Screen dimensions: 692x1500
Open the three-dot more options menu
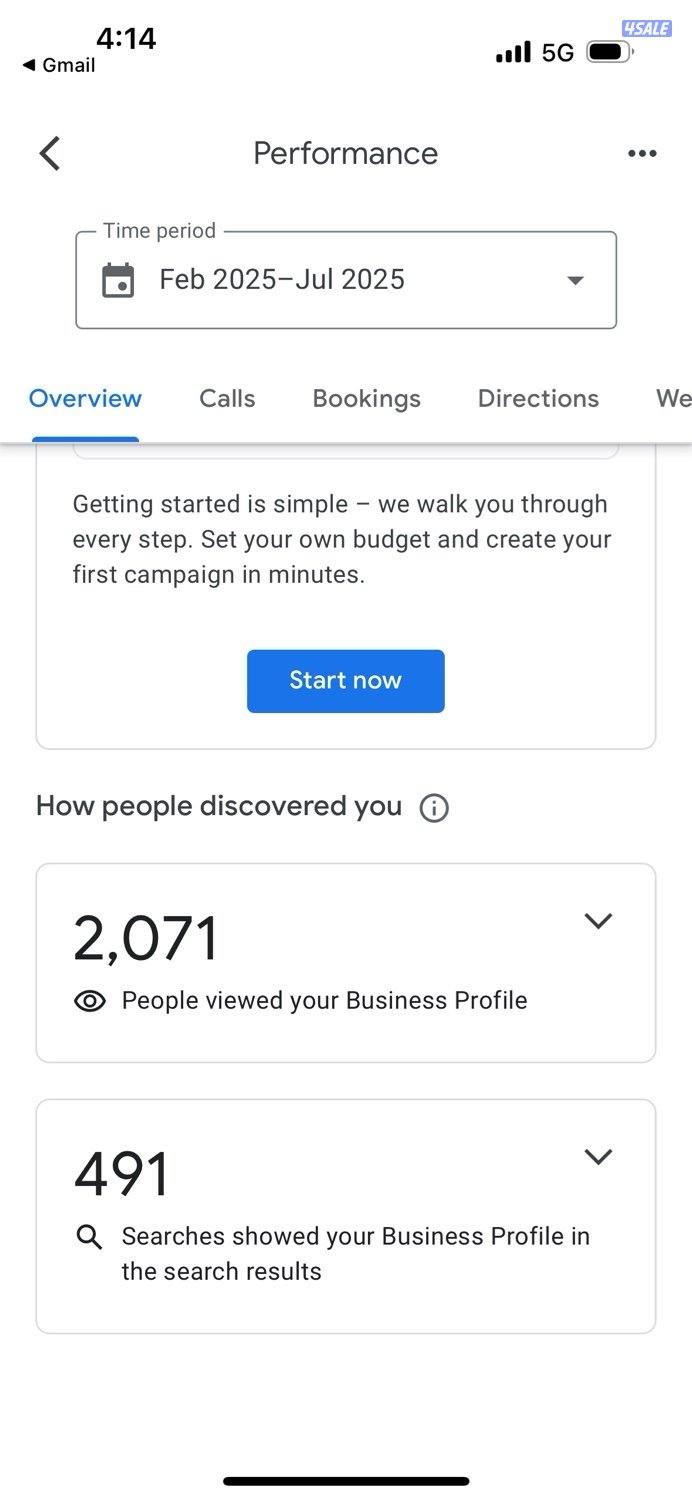pyautogui.click(x=642, y=153)
